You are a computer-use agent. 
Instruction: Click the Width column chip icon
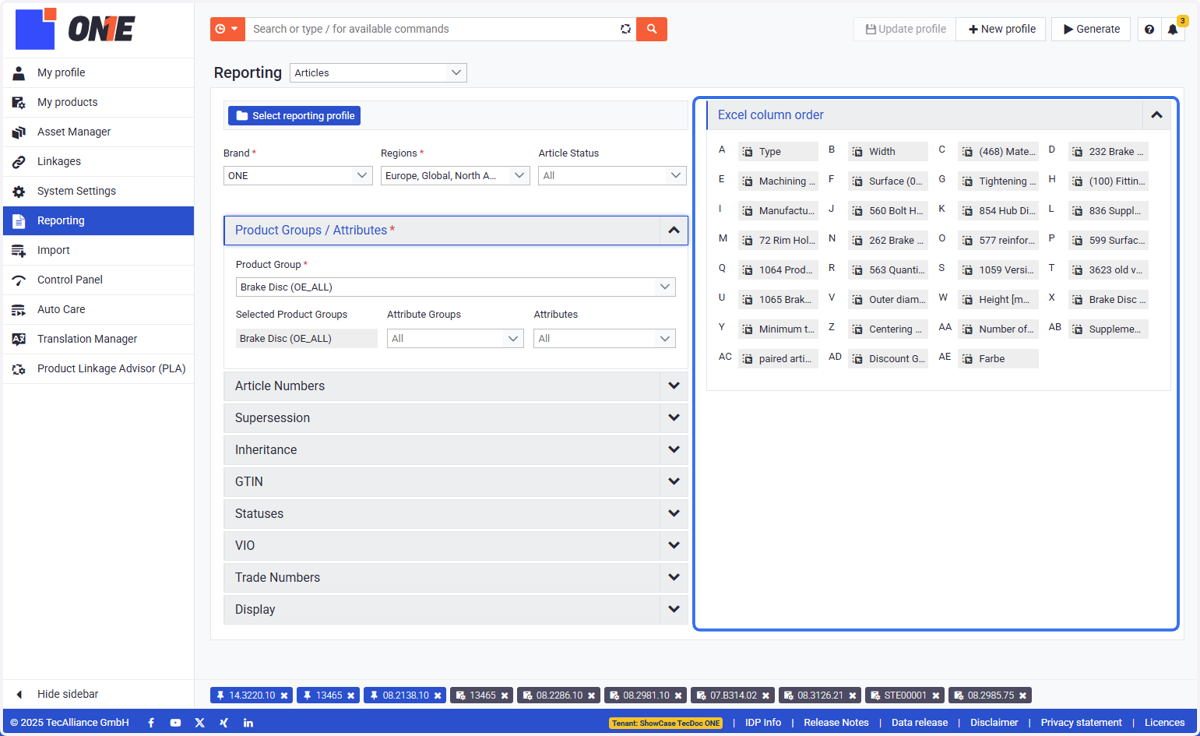click(x=857, y=152)
